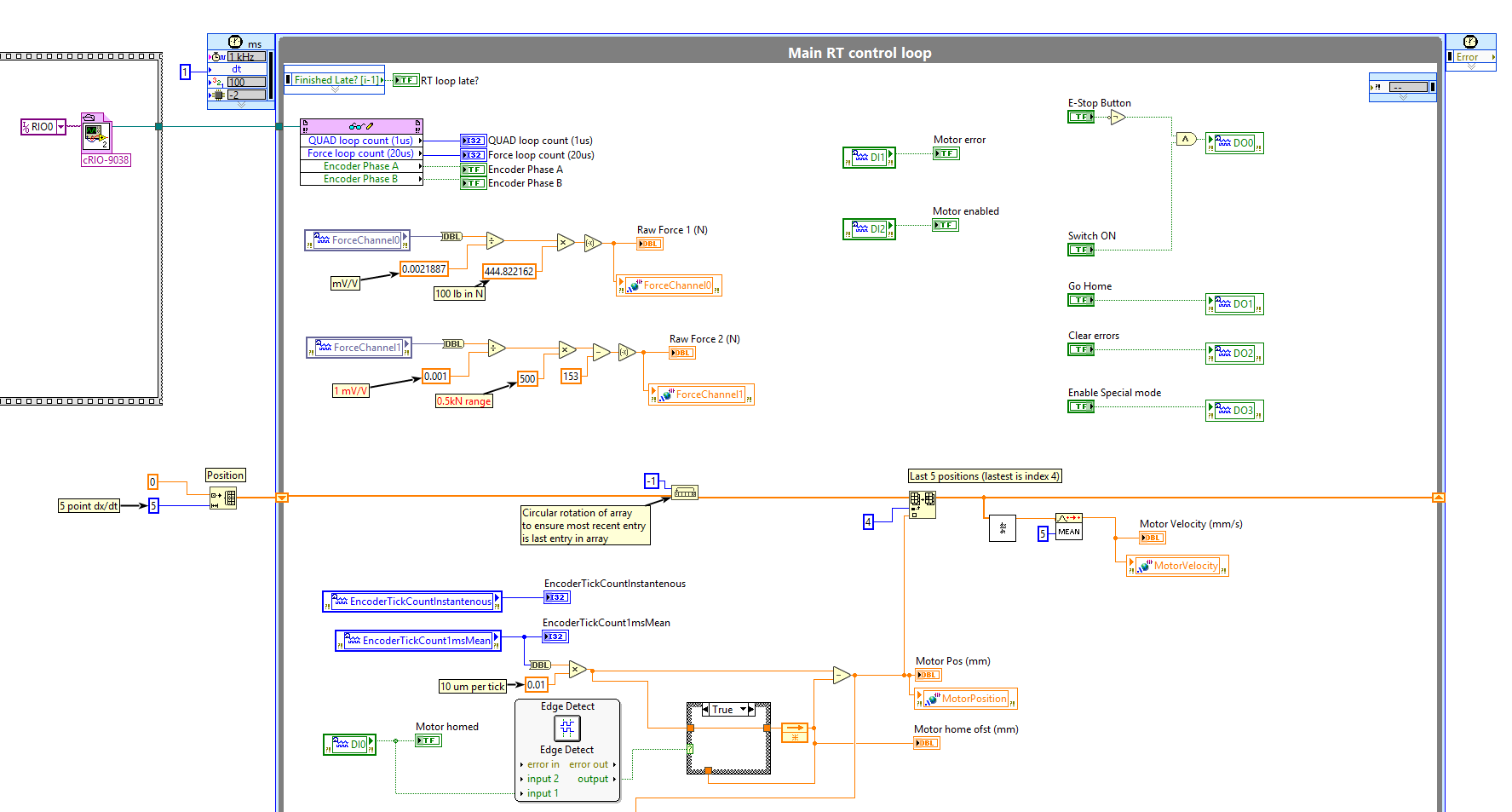Click the 153 offset constant
The image size is (1512, 812).
pyautogui.click(x=571, y=377)
